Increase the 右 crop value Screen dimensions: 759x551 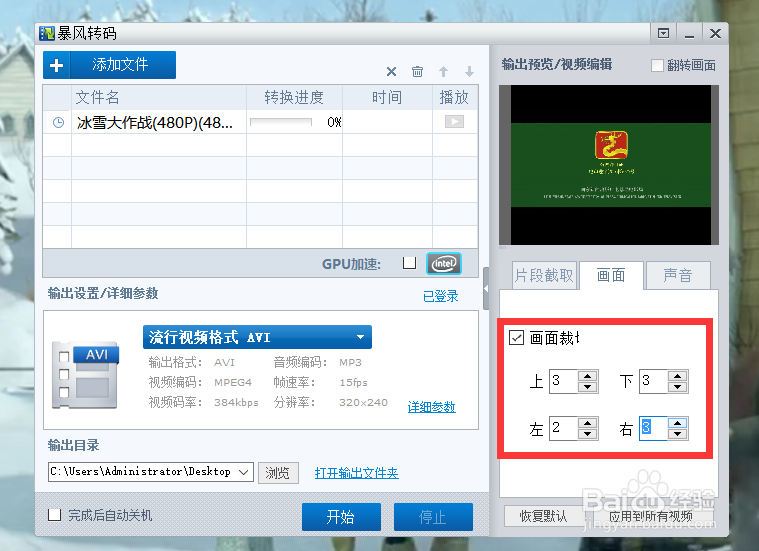[x=678, y=423]
